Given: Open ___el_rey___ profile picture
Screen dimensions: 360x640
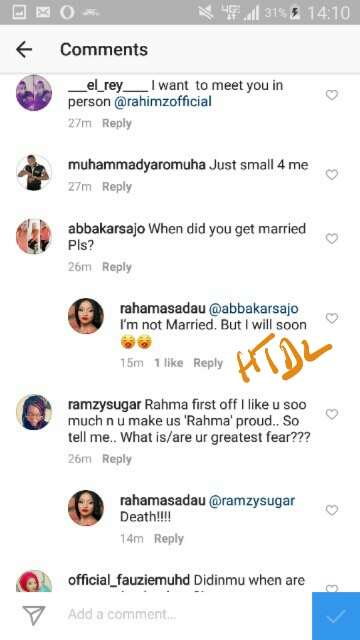Looking at the screenshot, I should (34, 93).
